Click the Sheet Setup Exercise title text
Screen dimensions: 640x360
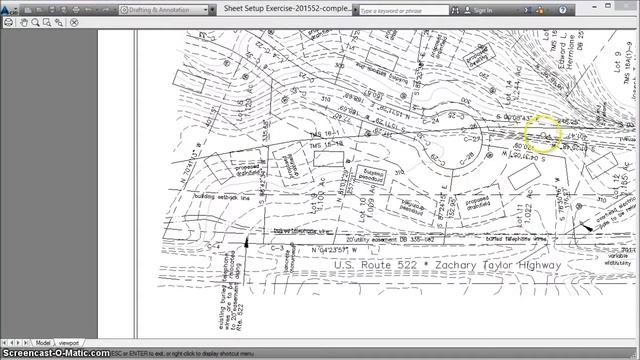coord(287,9)
